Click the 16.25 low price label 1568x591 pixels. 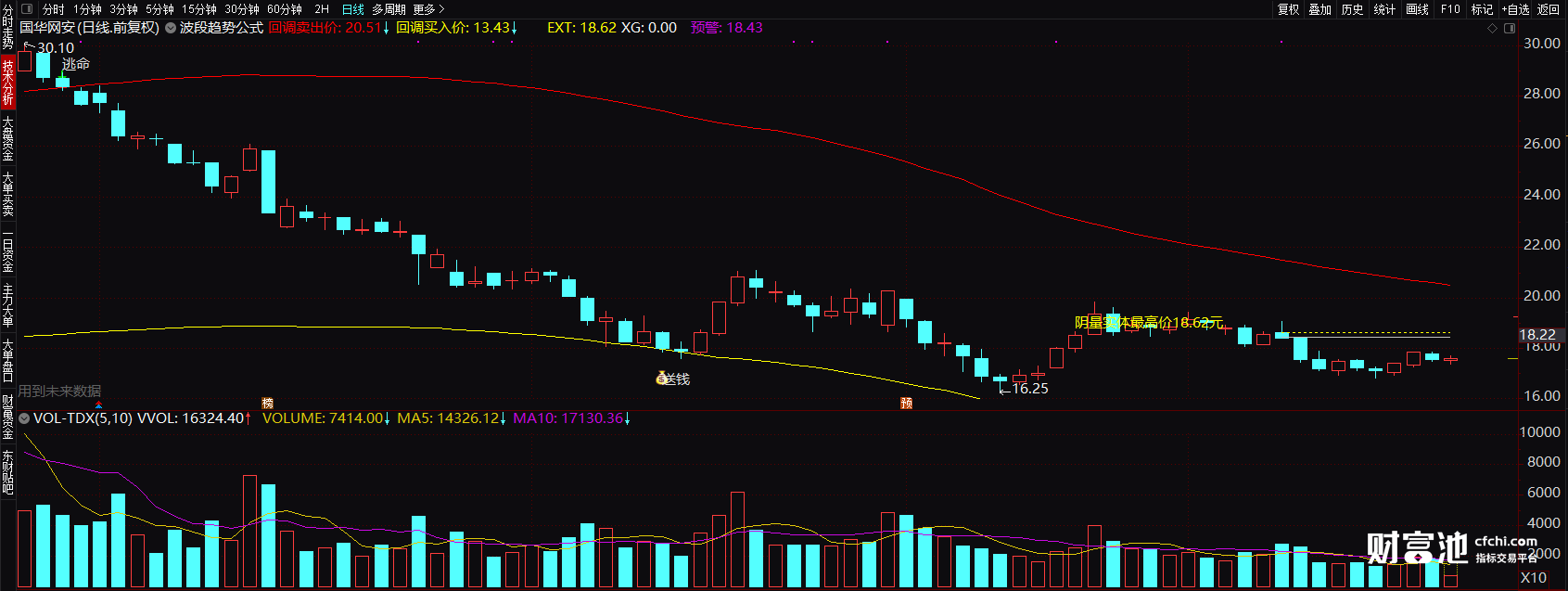tap(1030, 389)
